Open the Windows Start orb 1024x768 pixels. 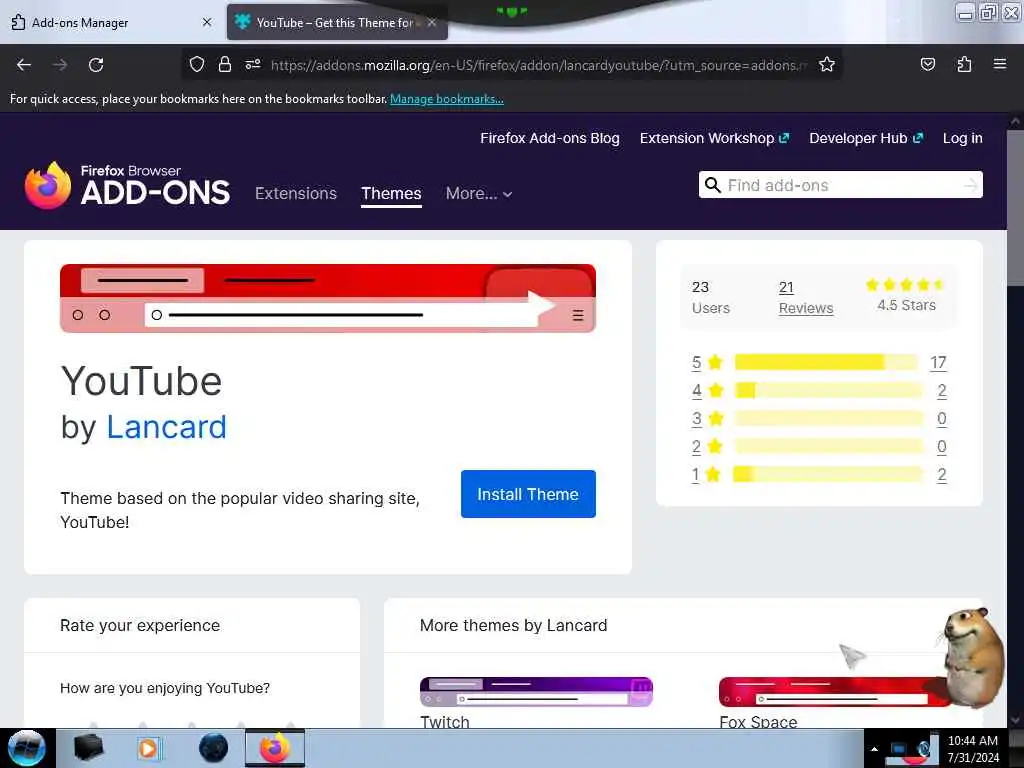(26, 748)
